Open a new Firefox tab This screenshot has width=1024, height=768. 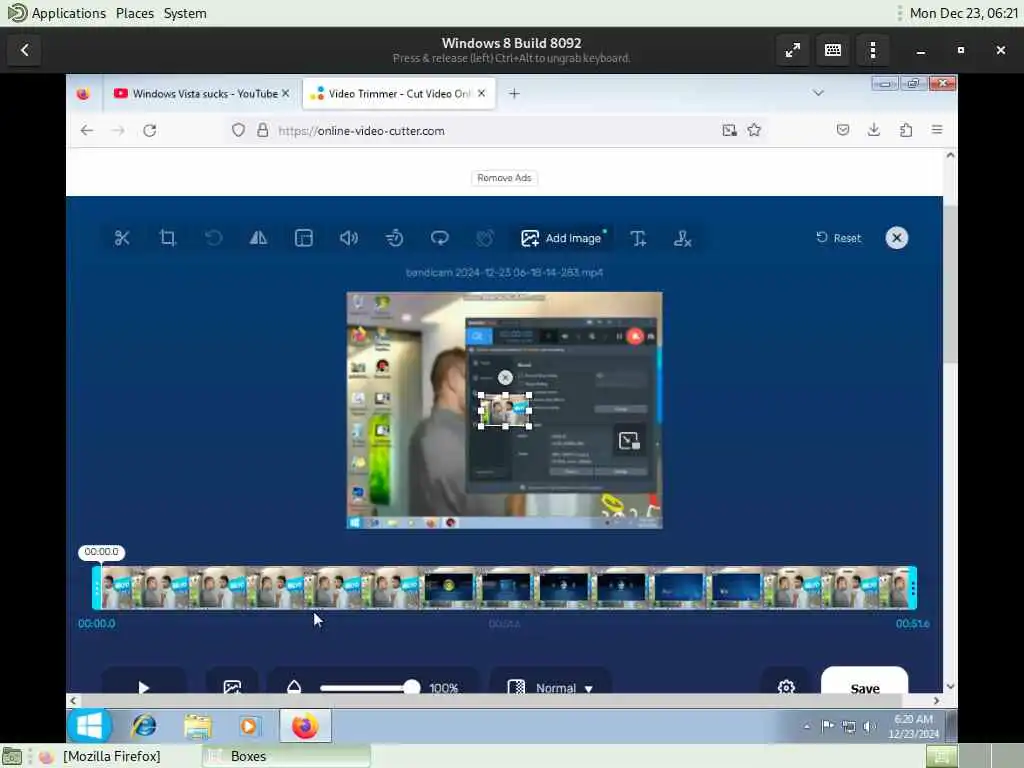[514, 93]
